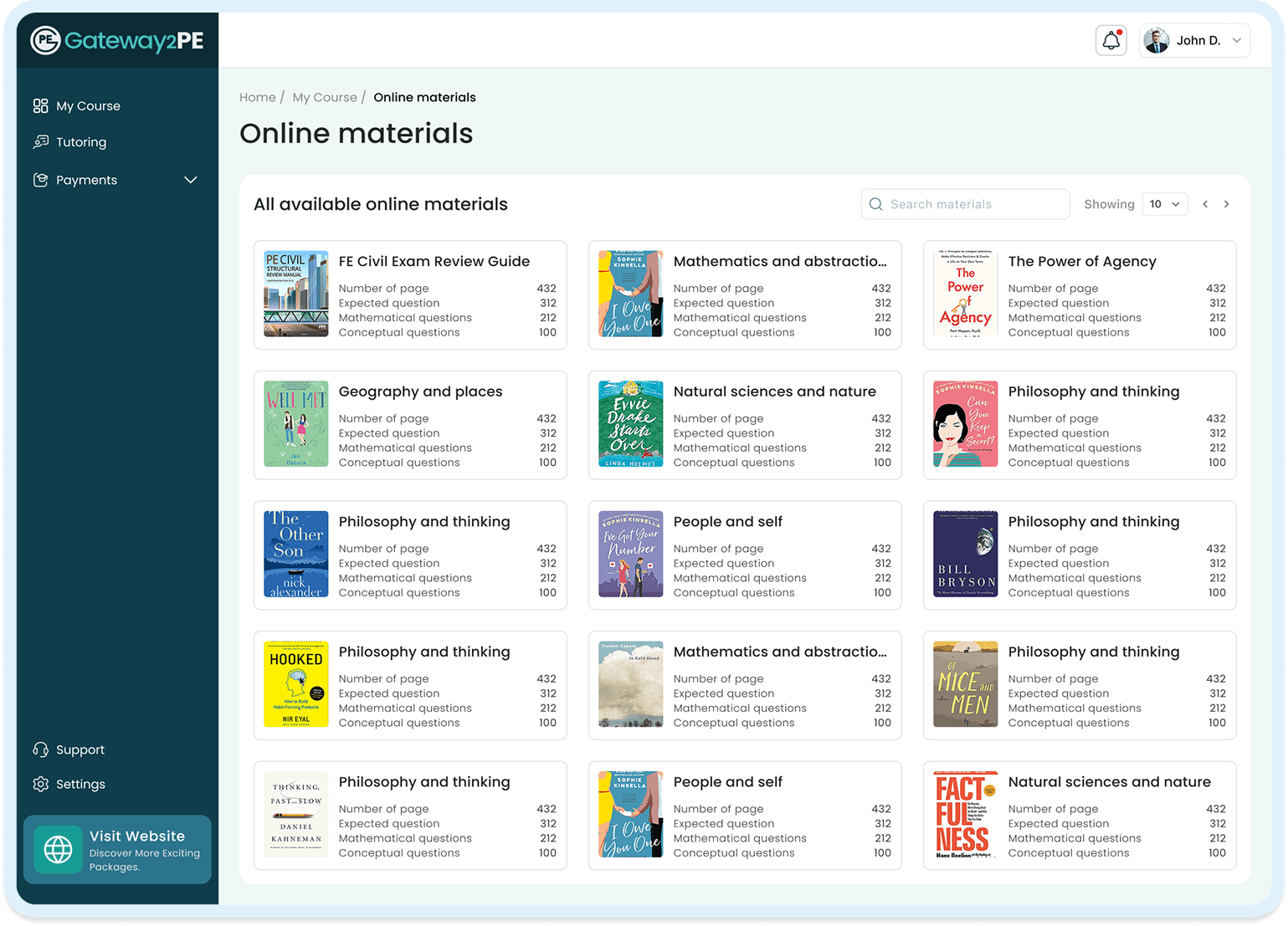Navigate to My Course breadcrumb link
This screenshot has width=1288, height=926.
coord(324,98)
